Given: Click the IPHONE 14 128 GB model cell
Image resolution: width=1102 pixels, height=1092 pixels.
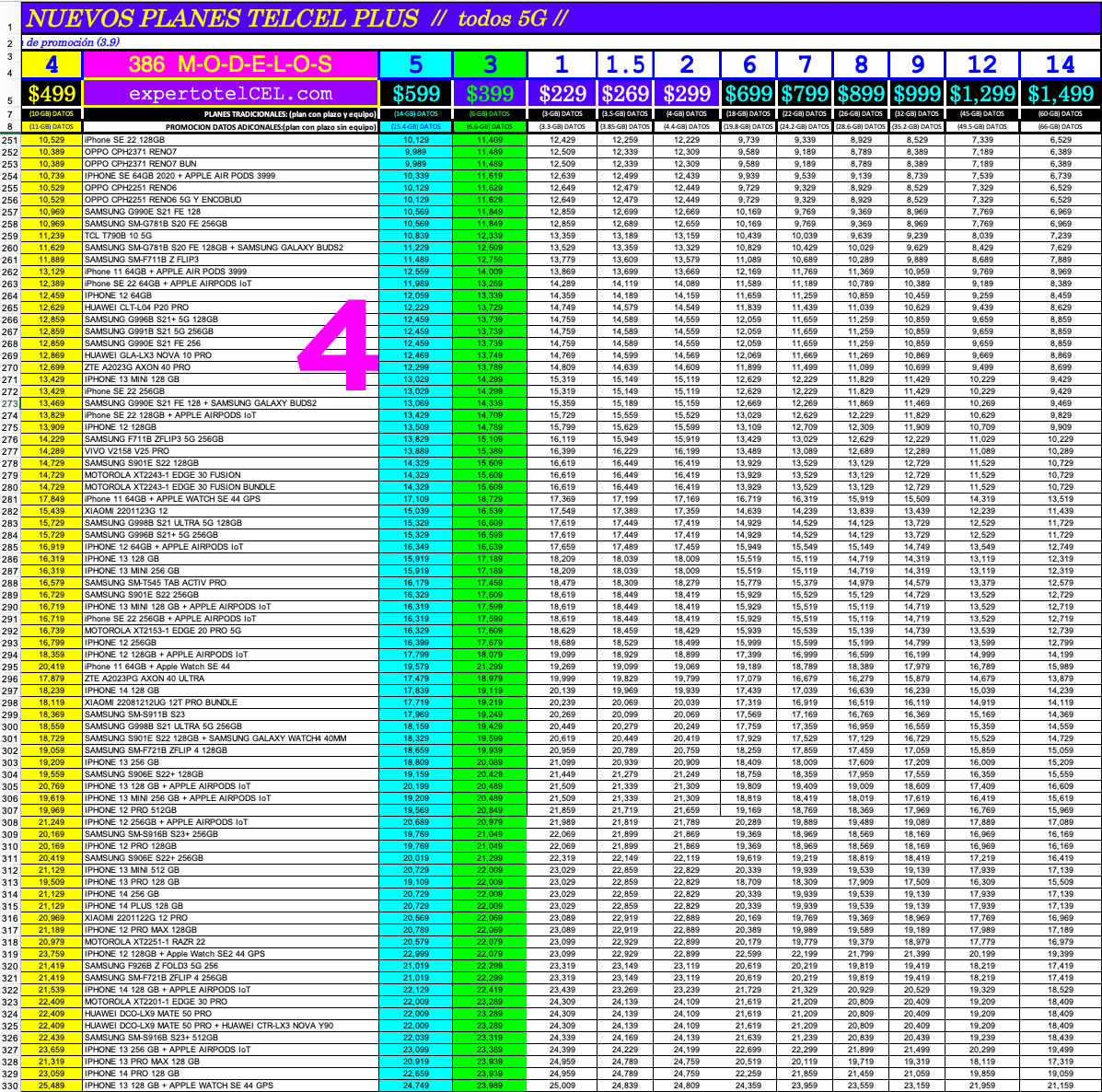Looking at the screenshot, I should (230, 690).
